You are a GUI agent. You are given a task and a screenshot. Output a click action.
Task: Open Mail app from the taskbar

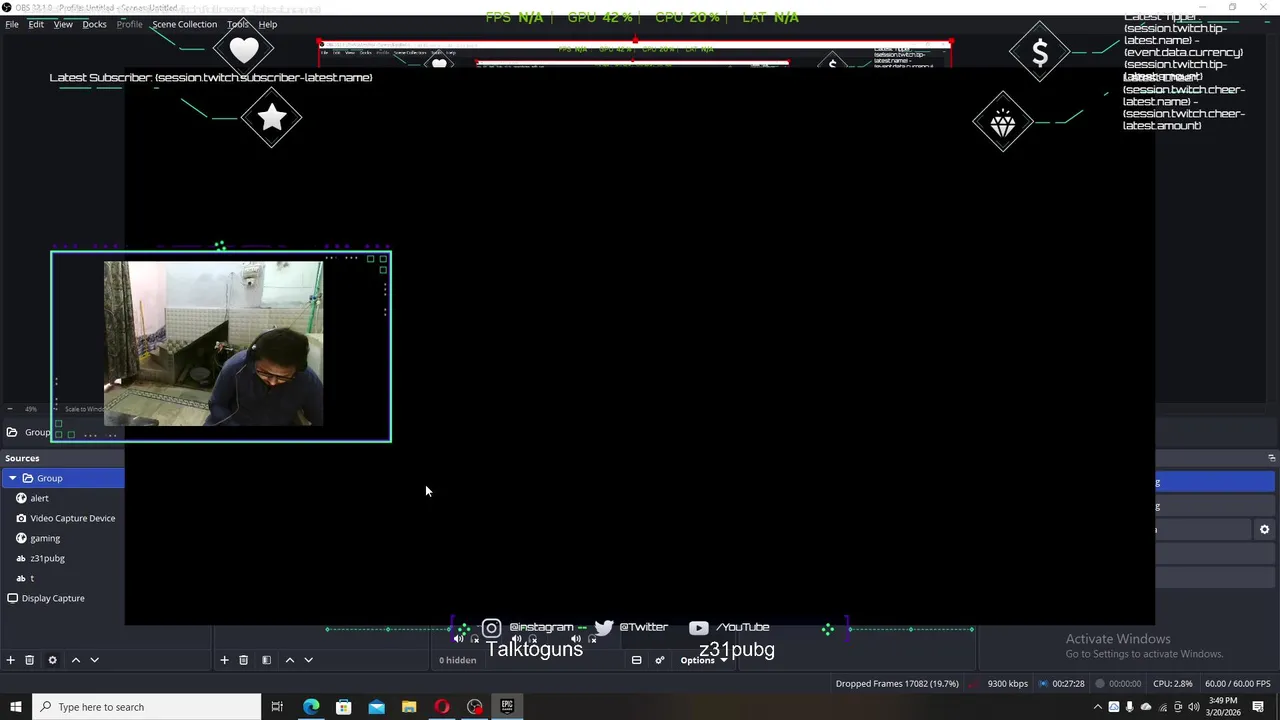tap(376, 707)
